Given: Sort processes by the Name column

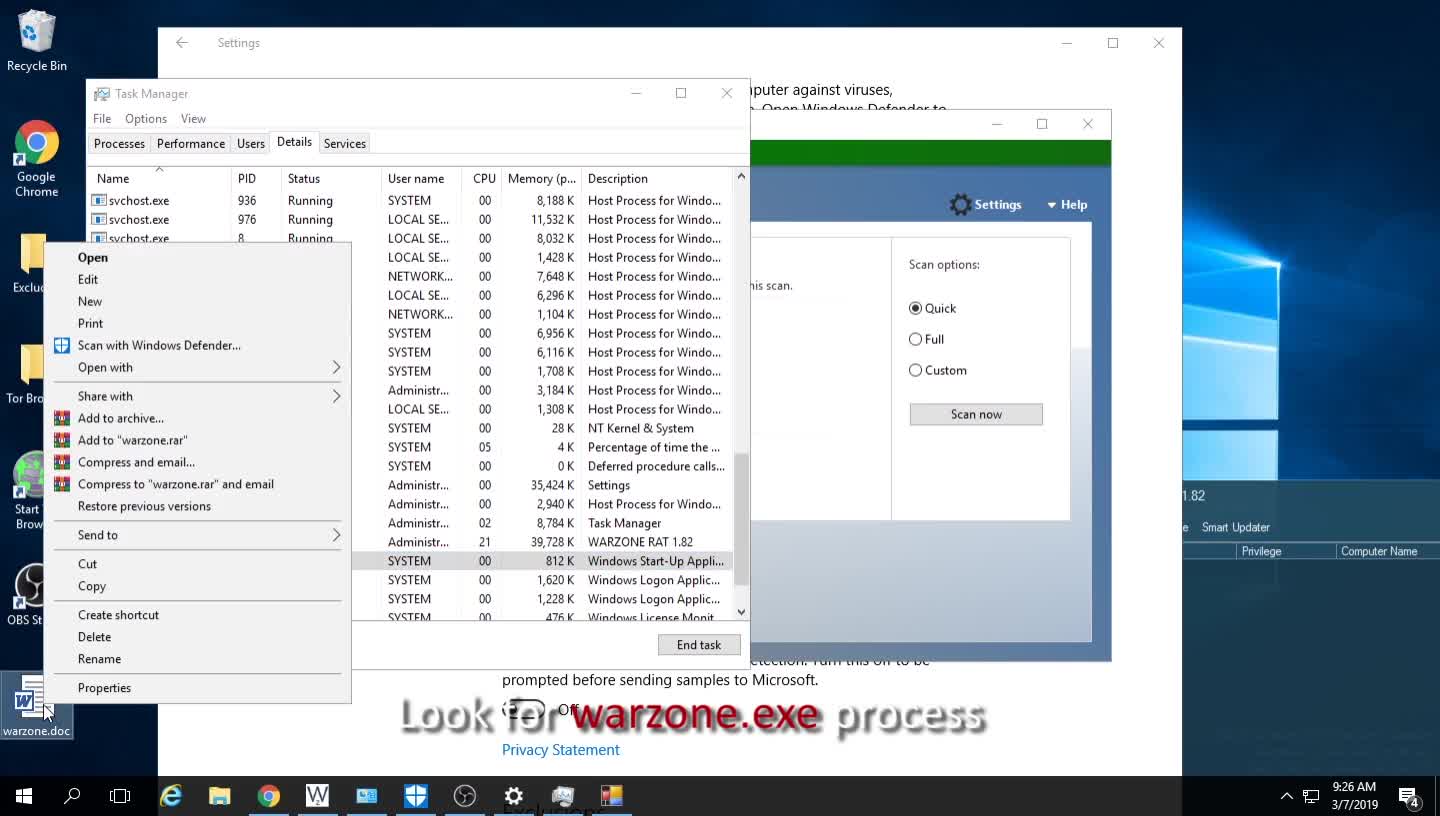Looking at the screenshot, I should (x=159, y=178).
